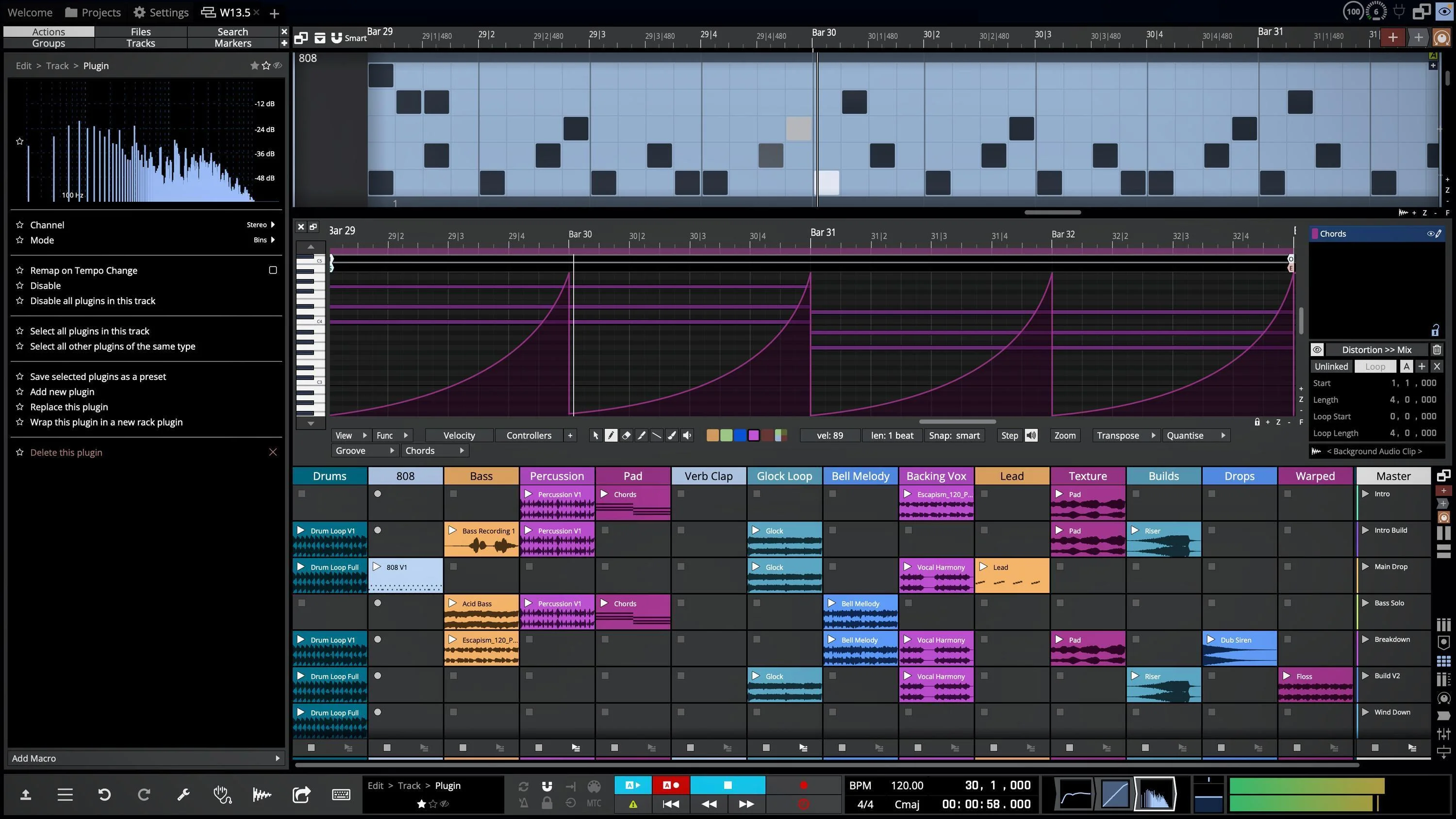
Task: Open the Groove dropdown
Action: click(364, 450)
